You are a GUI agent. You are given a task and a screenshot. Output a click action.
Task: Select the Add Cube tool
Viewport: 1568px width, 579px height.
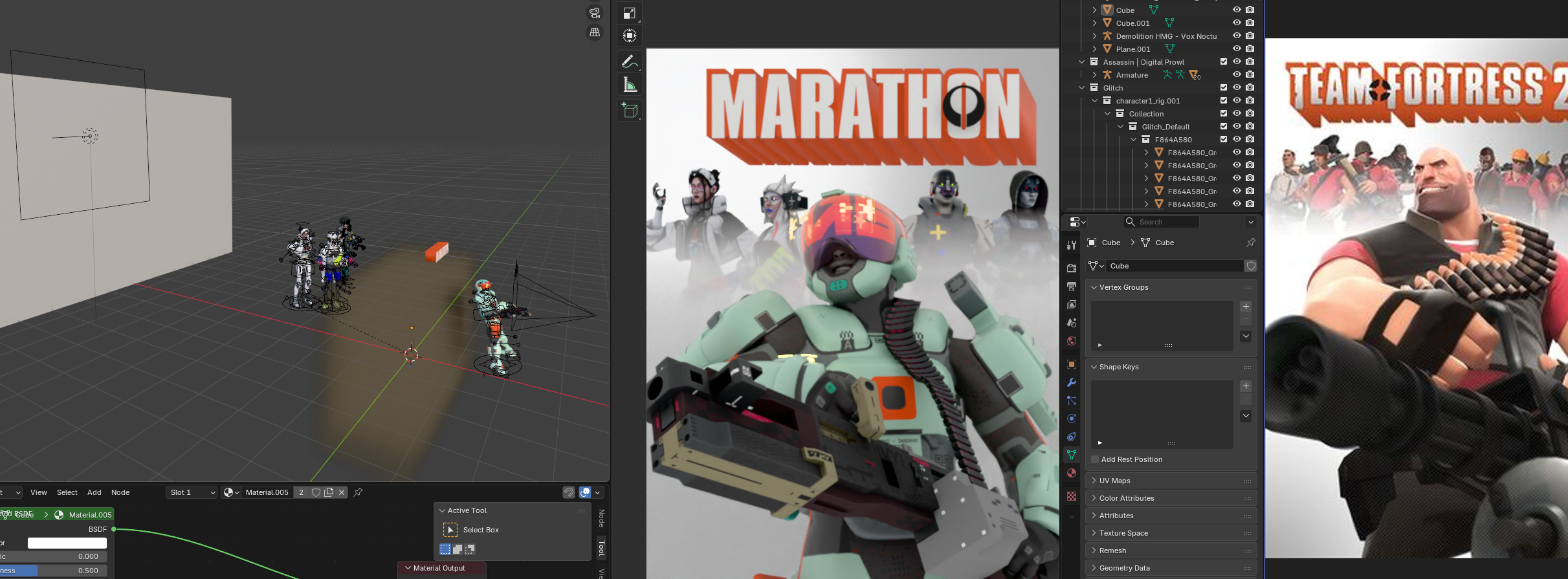[x=630, y=111]
